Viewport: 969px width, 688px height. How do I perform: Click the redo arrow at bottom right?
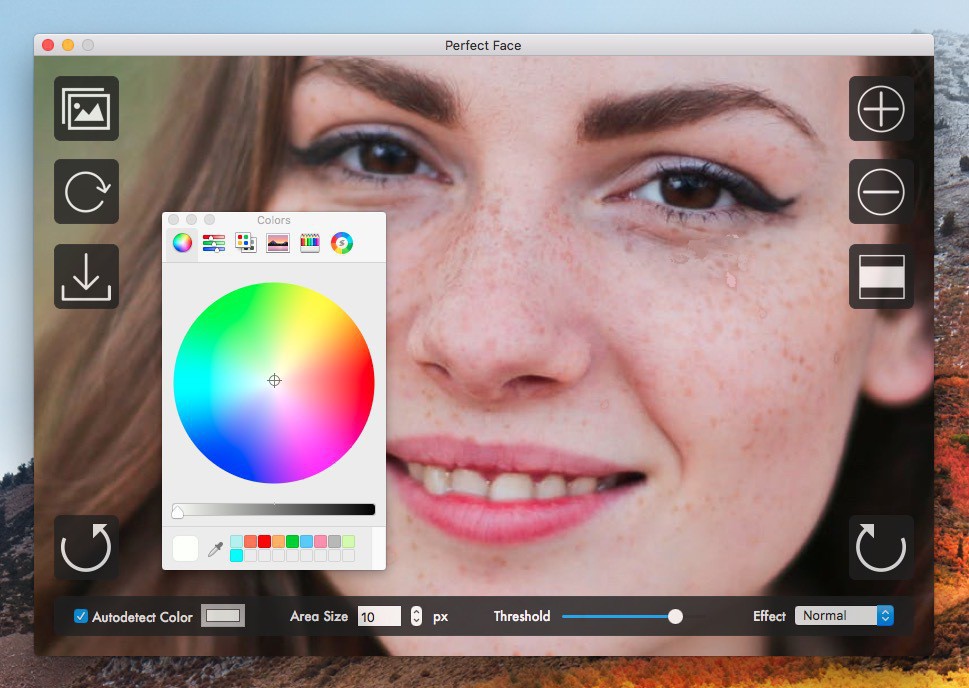pos(881,548)
